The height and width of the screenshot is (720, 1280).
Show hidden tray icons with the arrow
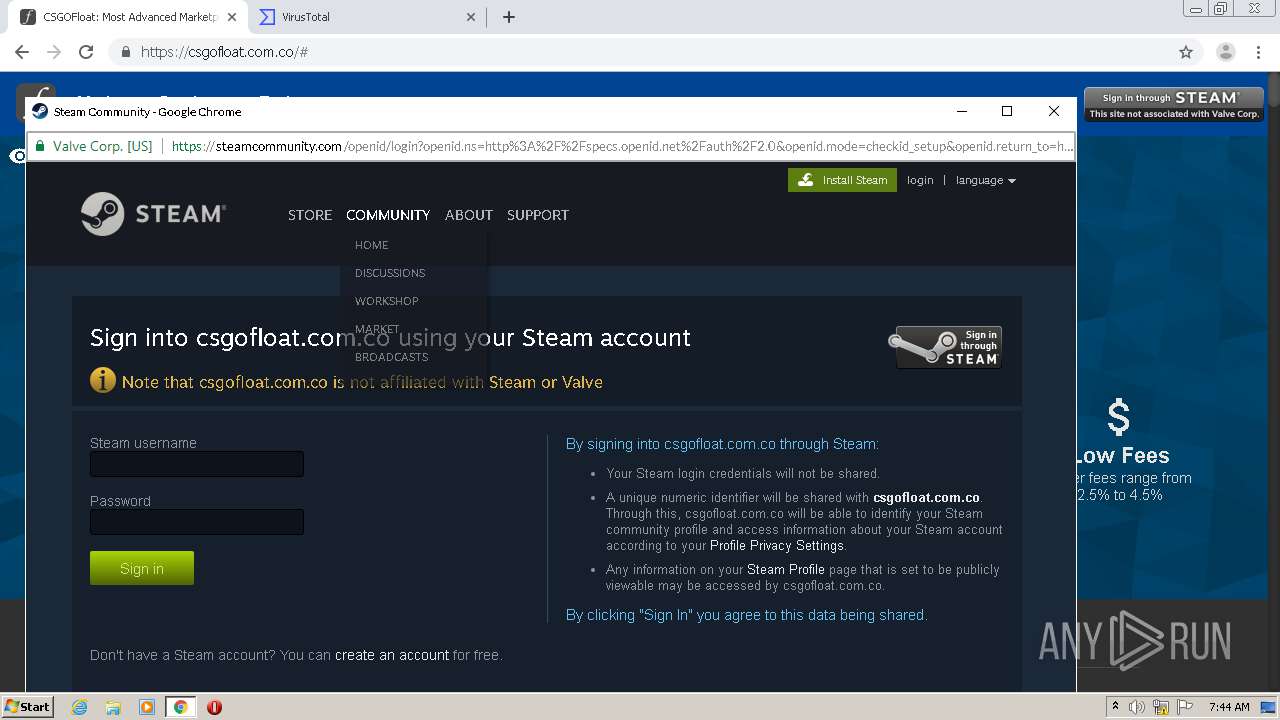click(x=1115, y=707)
